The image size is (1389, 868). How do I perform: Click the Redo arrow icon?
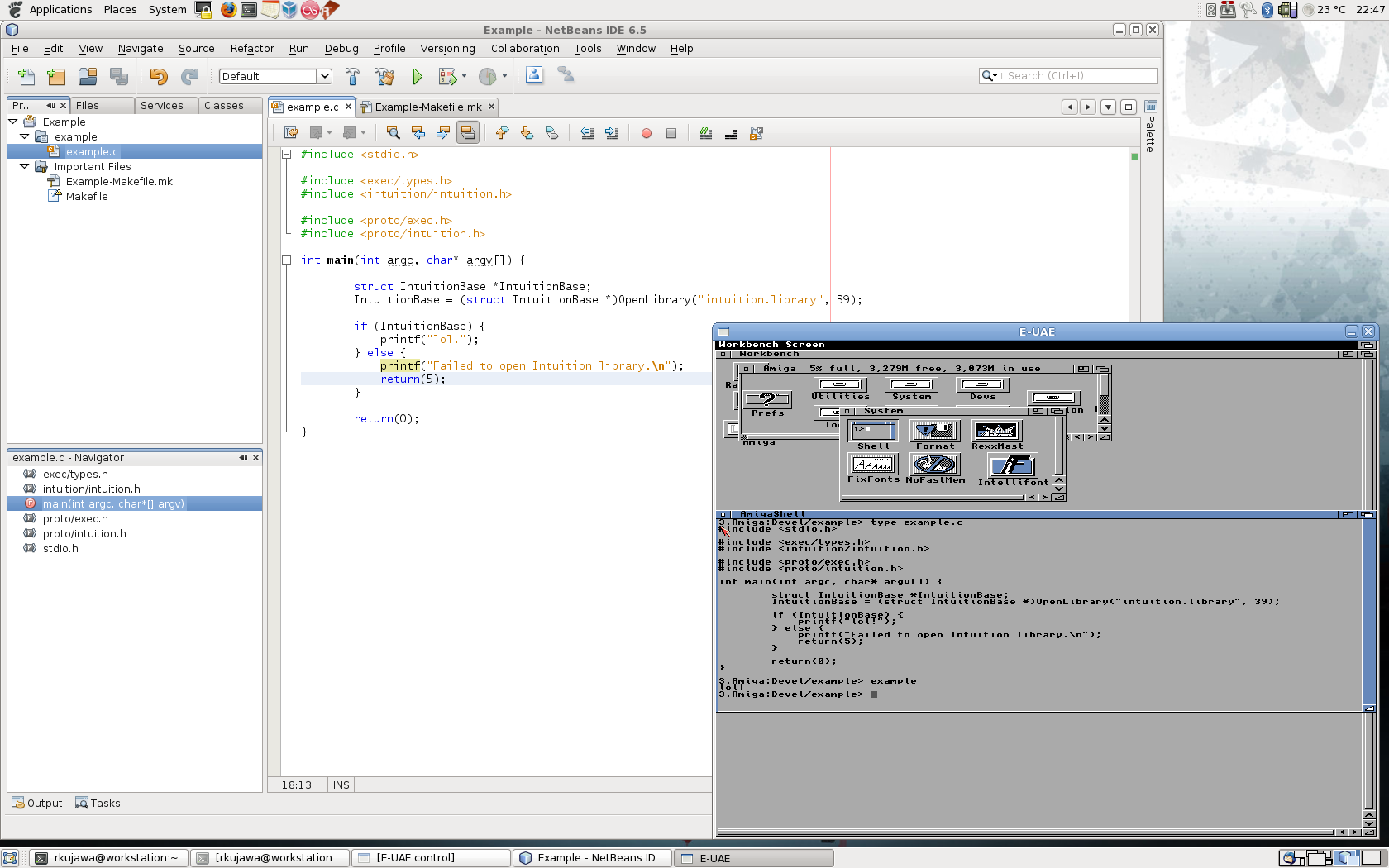click(190, 76)
